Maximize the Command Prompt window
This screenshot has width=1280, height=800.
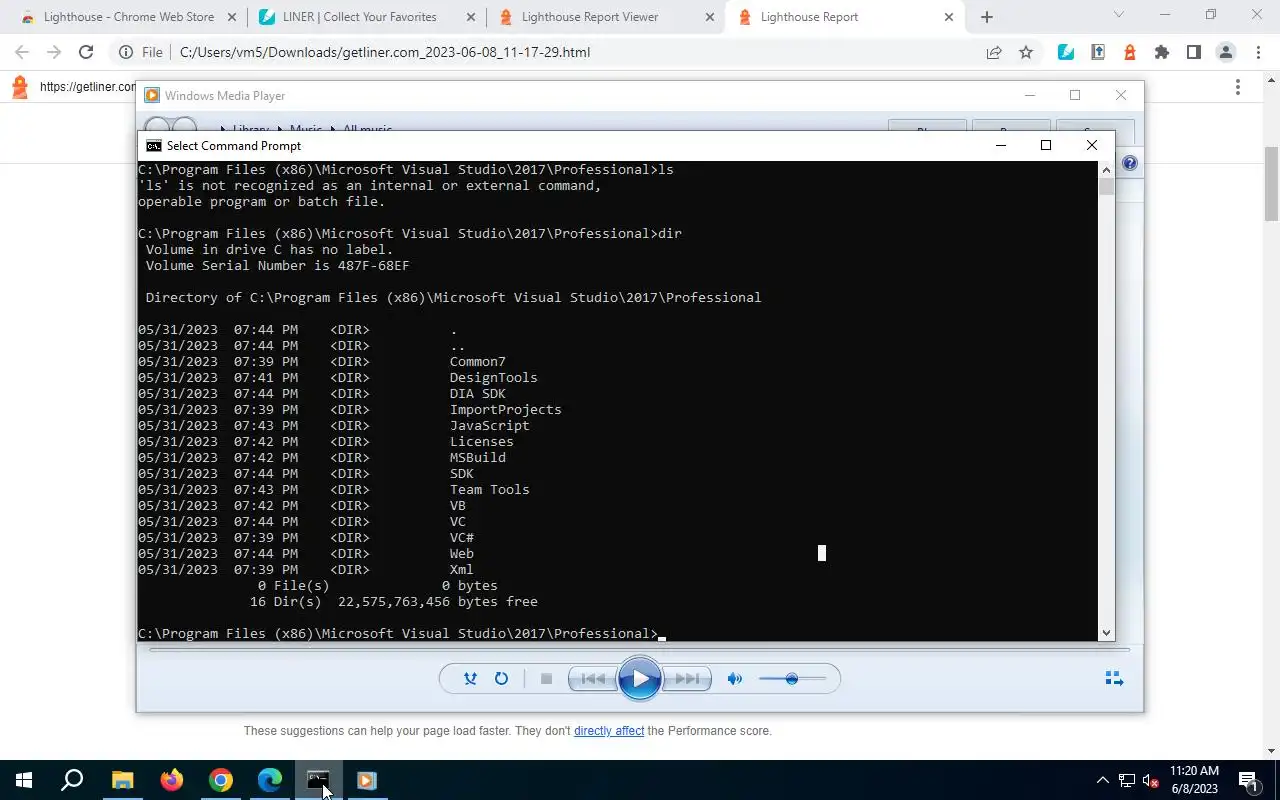tap(1046, 146)
